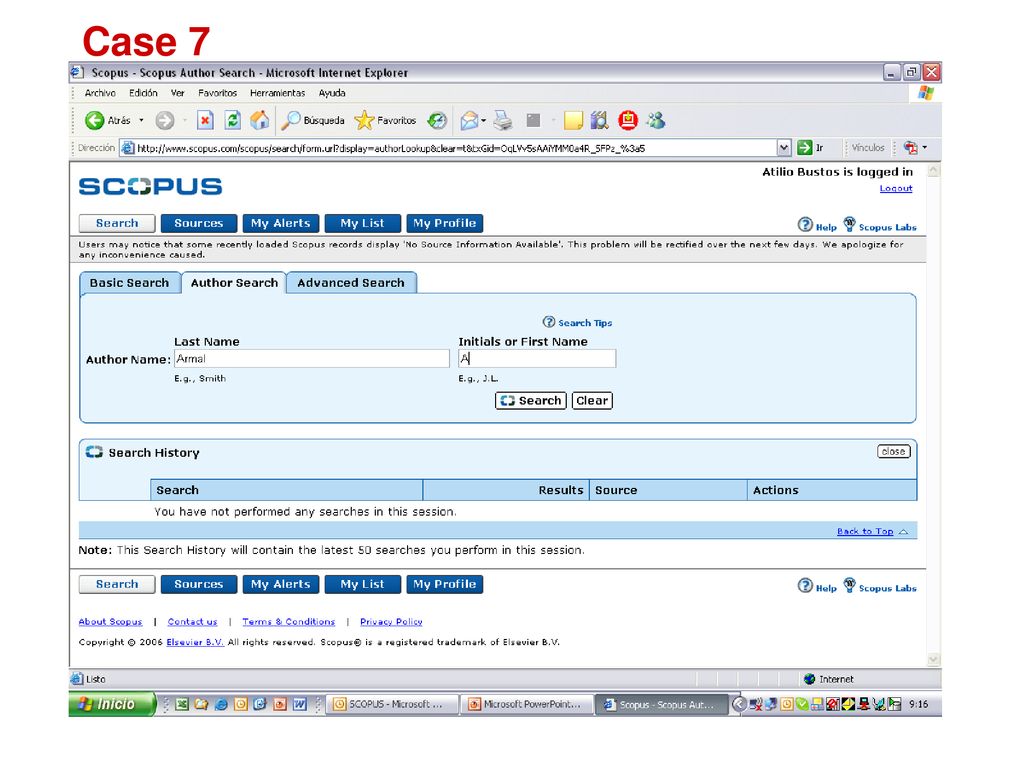Click the bottom My Profile tab
The width and height of the screenshot is (1024, 768).
[x=445, y=584]
